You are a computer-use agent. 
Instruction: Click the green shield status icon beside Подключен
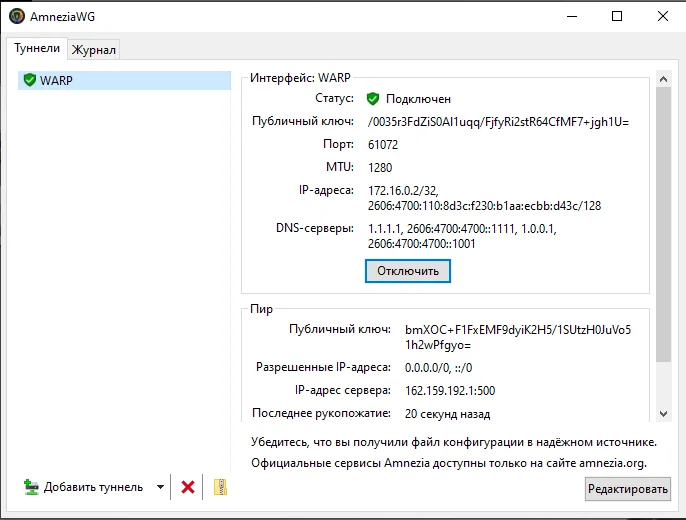373,99
